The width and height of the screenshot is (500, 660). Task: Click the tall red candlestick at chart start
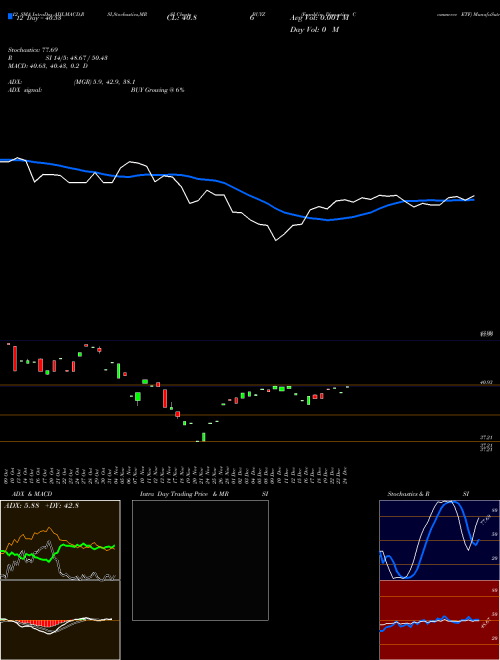[x=15, y=358]
